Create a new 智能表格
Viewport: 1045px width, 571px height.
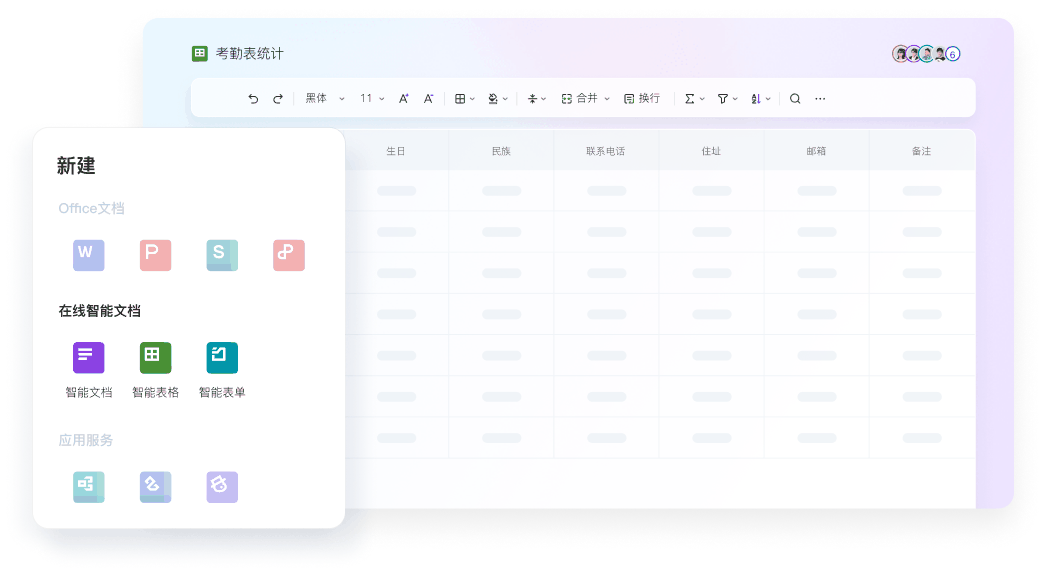click(x=155, y=357)
